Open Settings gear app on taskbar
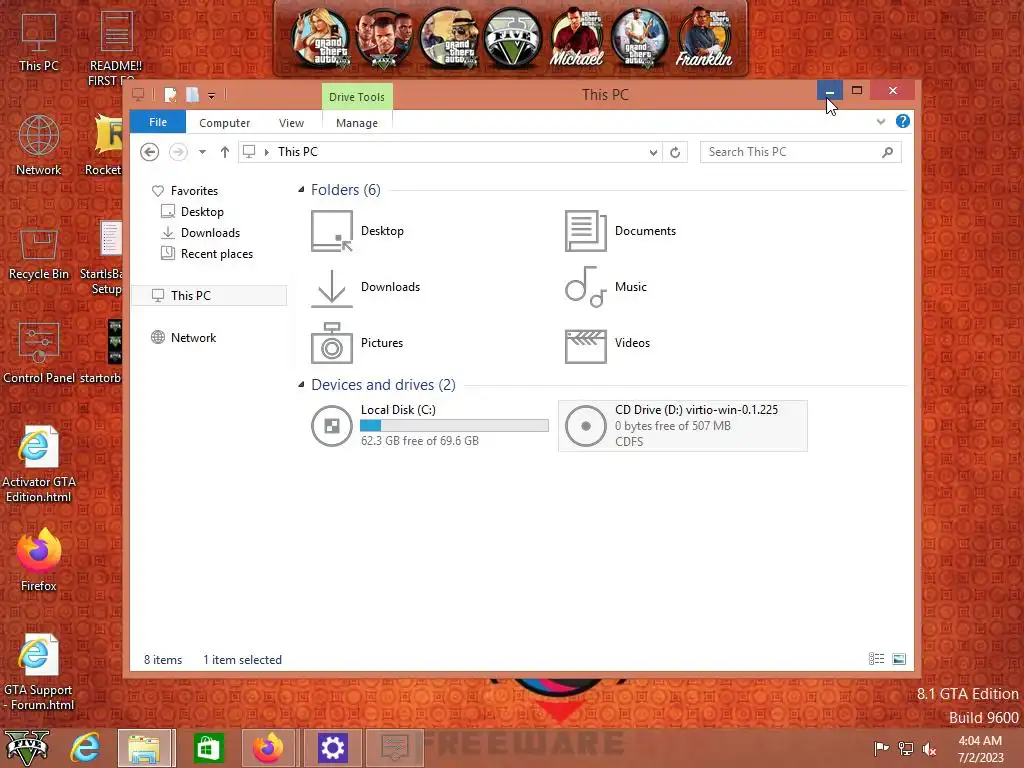 (332, 748)
